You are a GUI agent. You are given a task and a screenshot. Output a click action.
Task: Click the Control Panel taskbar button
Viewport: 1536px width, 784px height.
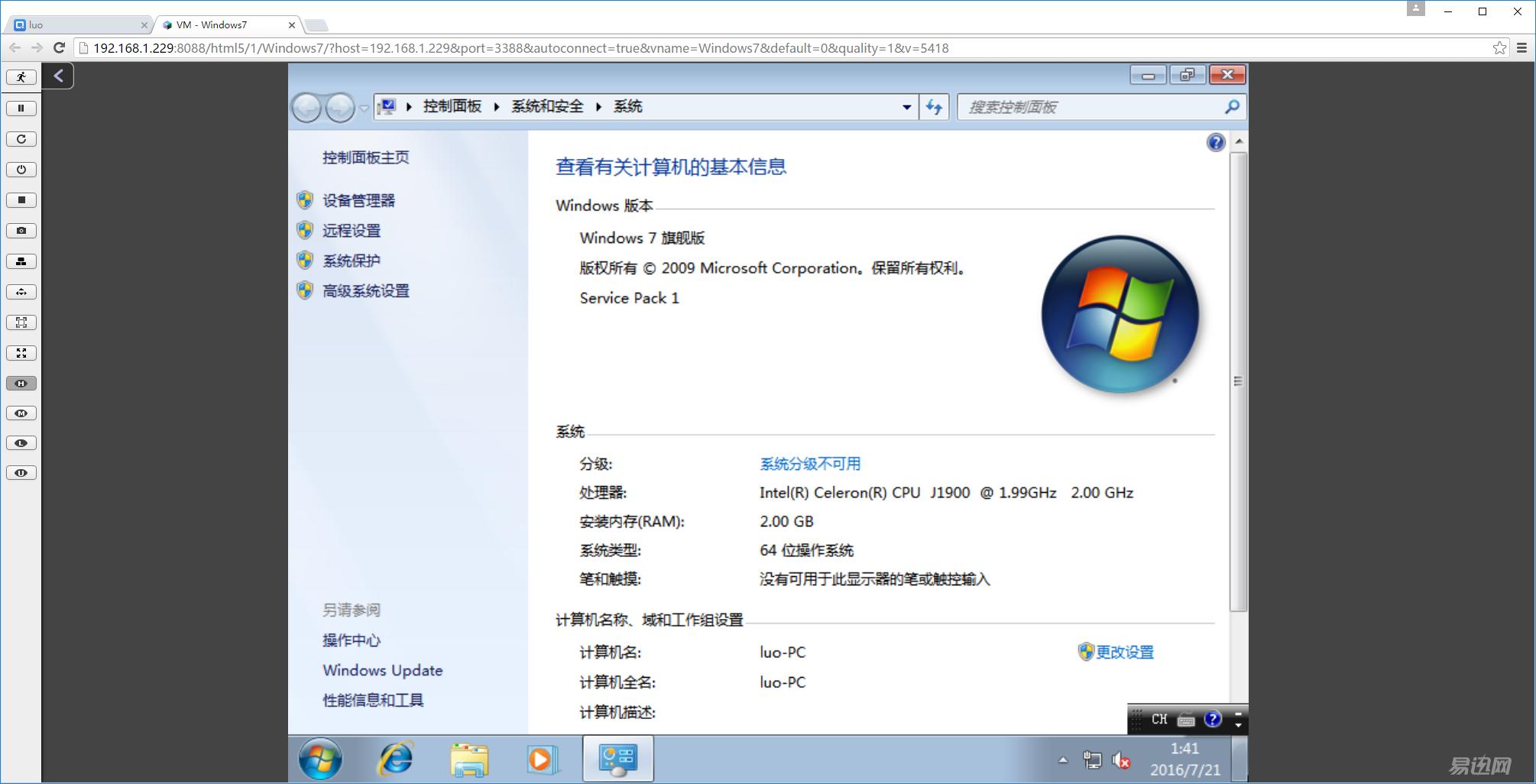coord(618,759)
